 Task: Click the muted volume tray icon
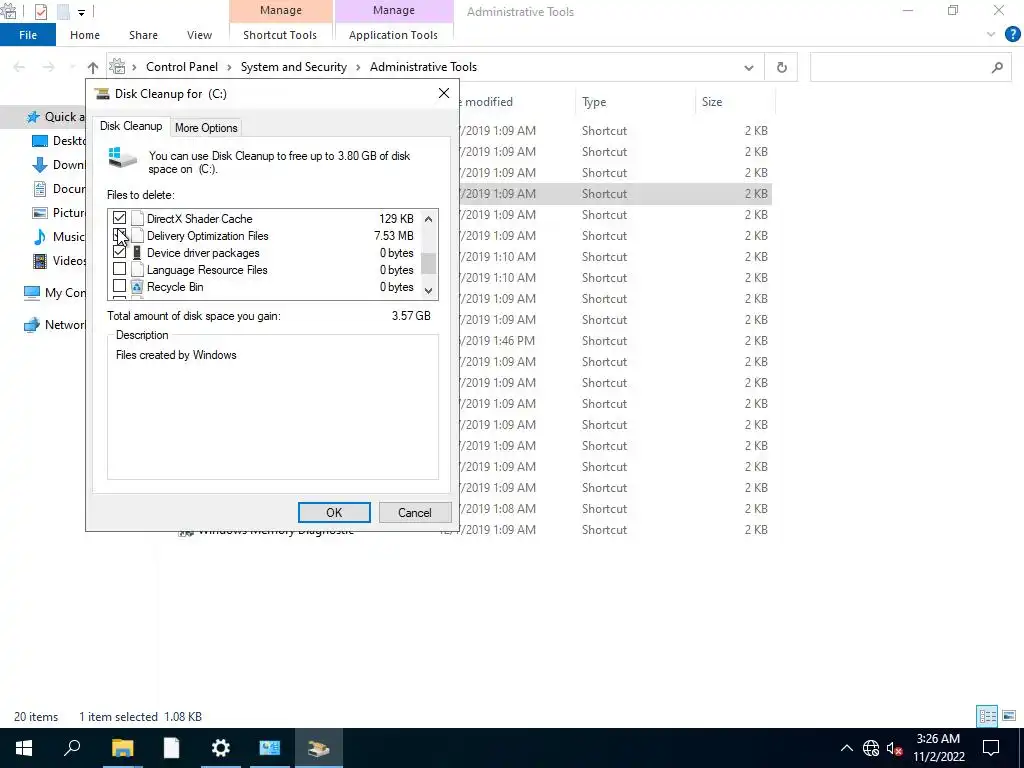[x=894, y=748]
